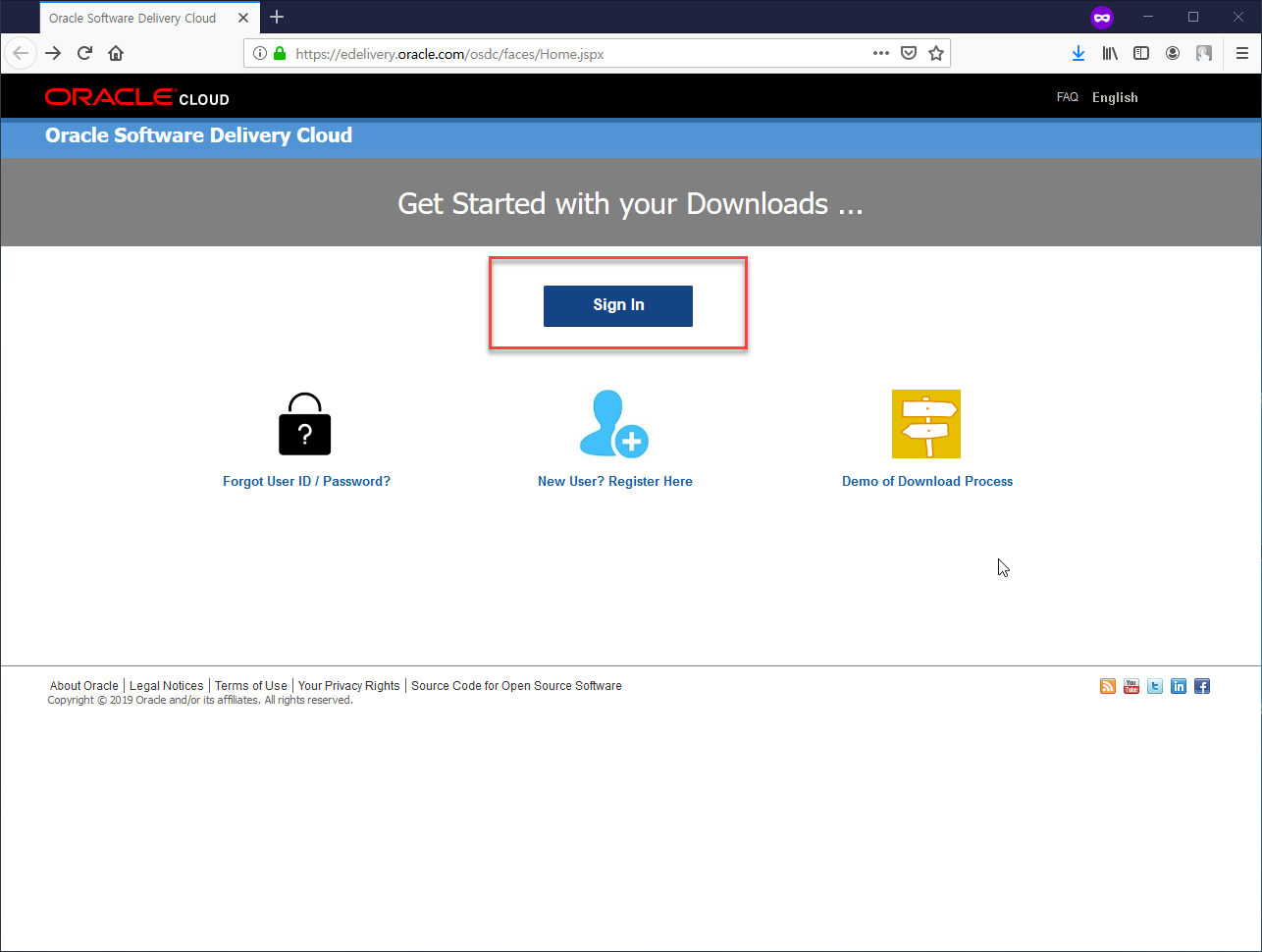Screen dimensions: 1262x952
Task: Click the green padlock security icon
Action: point(280,53)
